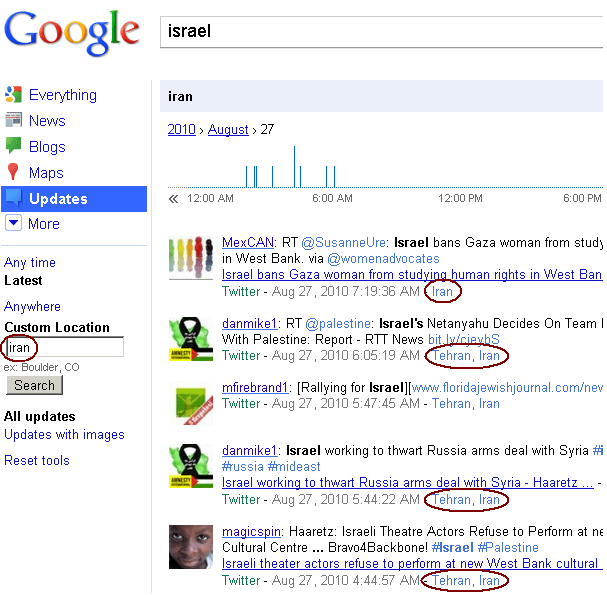
Task: Expand the More dropdown arrow
Action: [x=13, y=223]
